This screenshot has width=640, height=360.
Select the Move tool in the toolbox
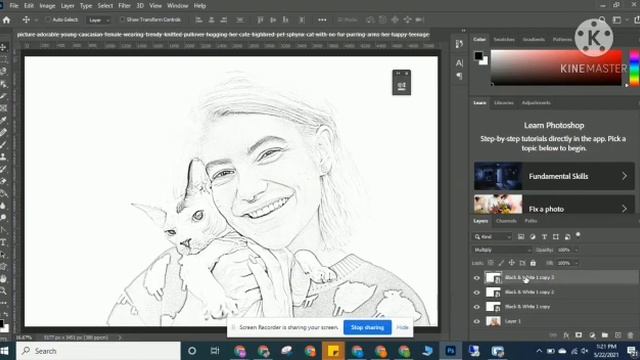pyautogui.click(x=3, y=47)
